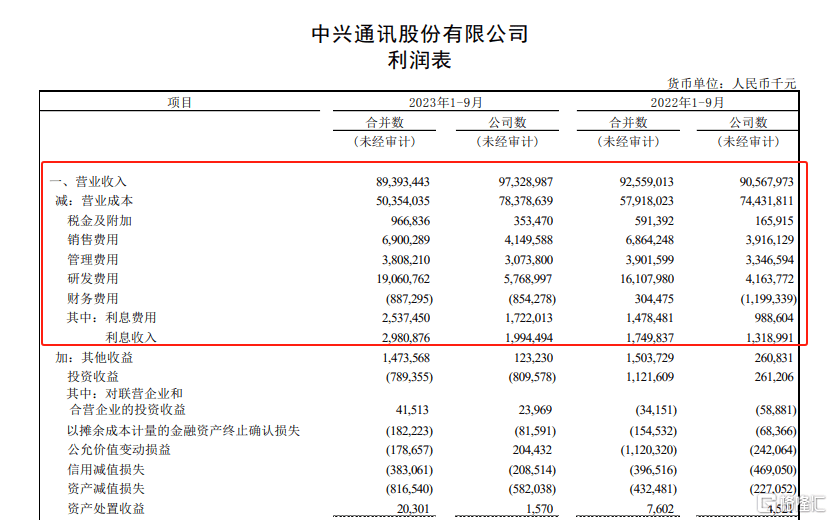This screenshot has height=520, width=832.
Task: Select the 货币单位:人民币千元 note
Action: 732,83
